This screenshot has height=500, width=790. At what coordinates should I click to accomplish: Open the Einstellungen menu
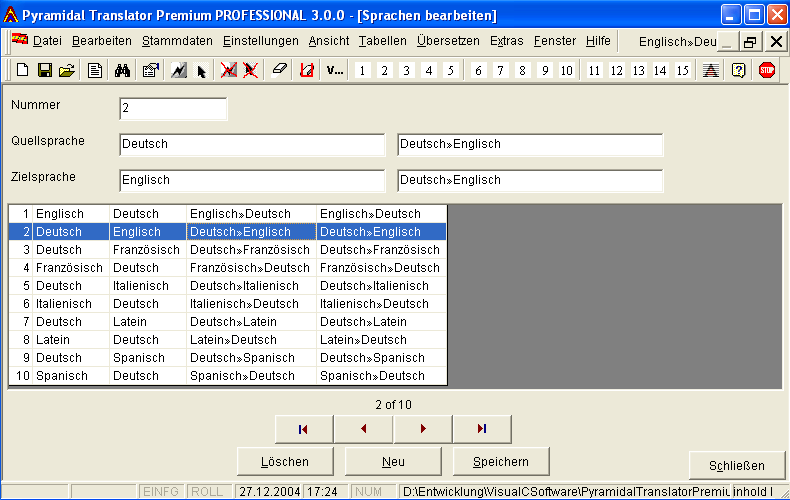coord(260,41)
